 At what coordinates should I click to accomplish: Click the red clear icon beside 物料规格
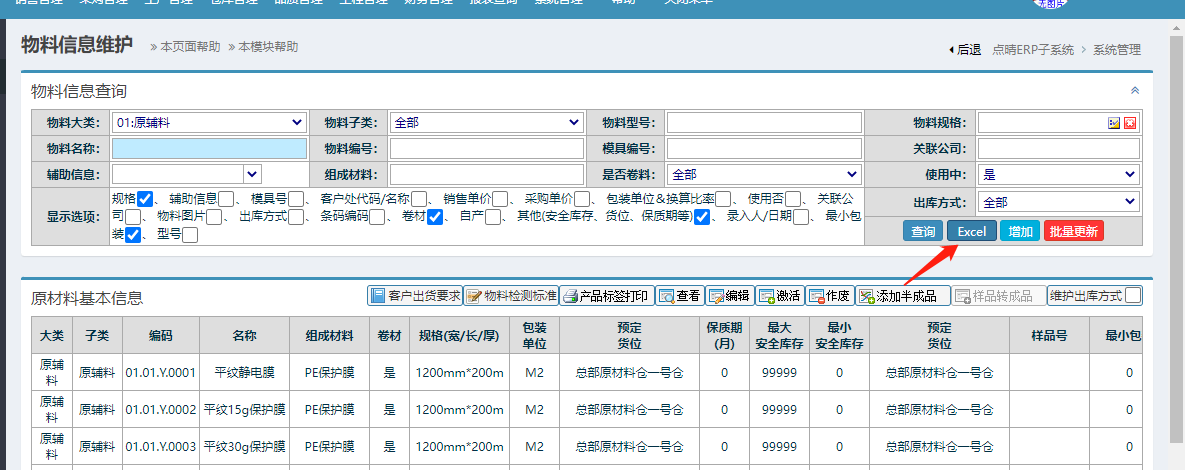[x=1130, y=123]
